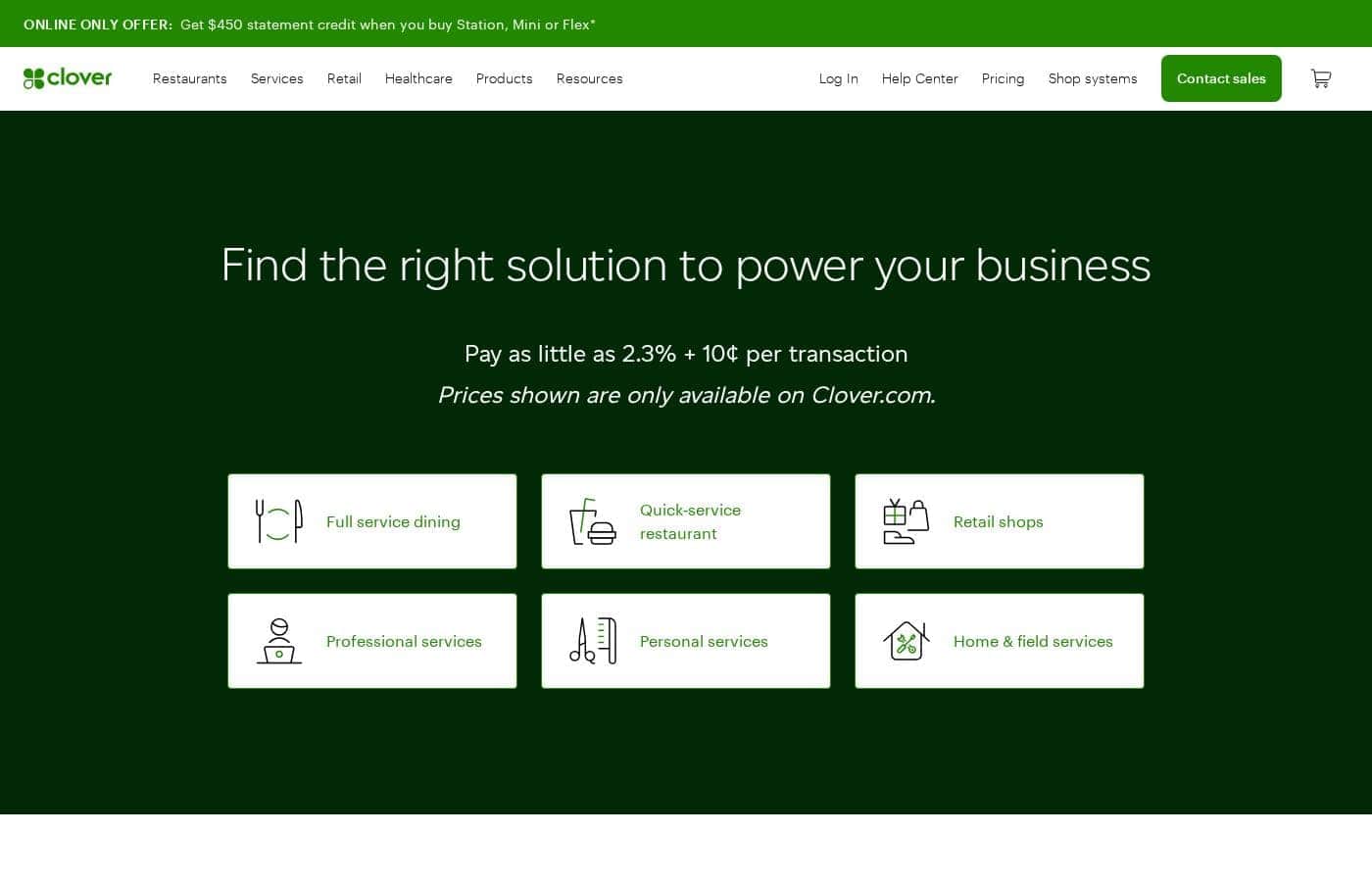Visit the Help Center

click(920, 78)
